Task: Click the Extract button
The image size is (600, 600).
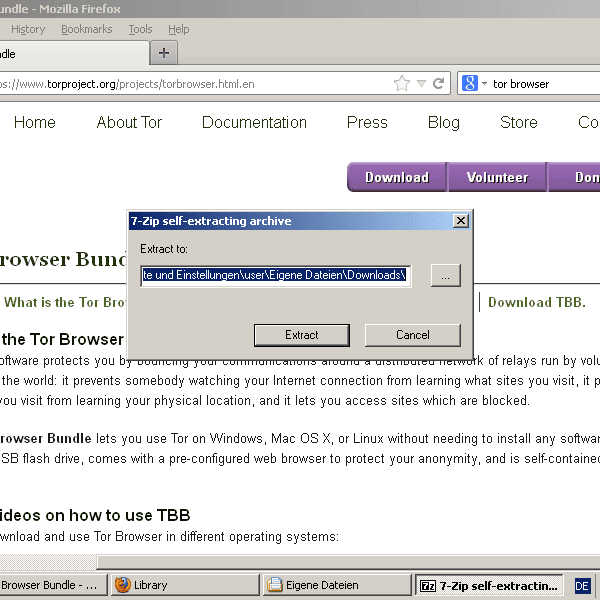Action: [x=302, y=335]
